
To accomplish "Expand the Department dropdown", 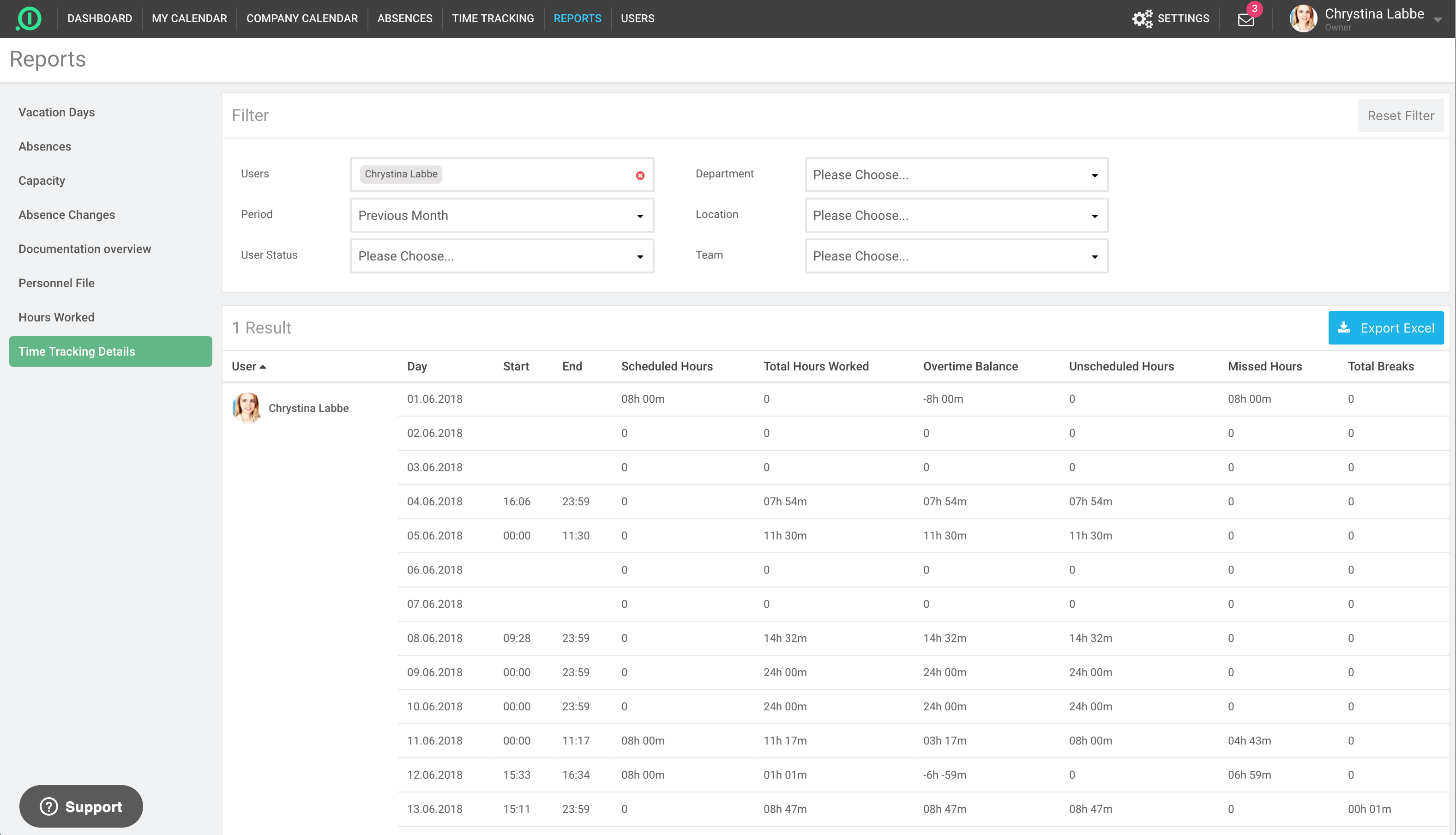I will click(x=956, y=175).
